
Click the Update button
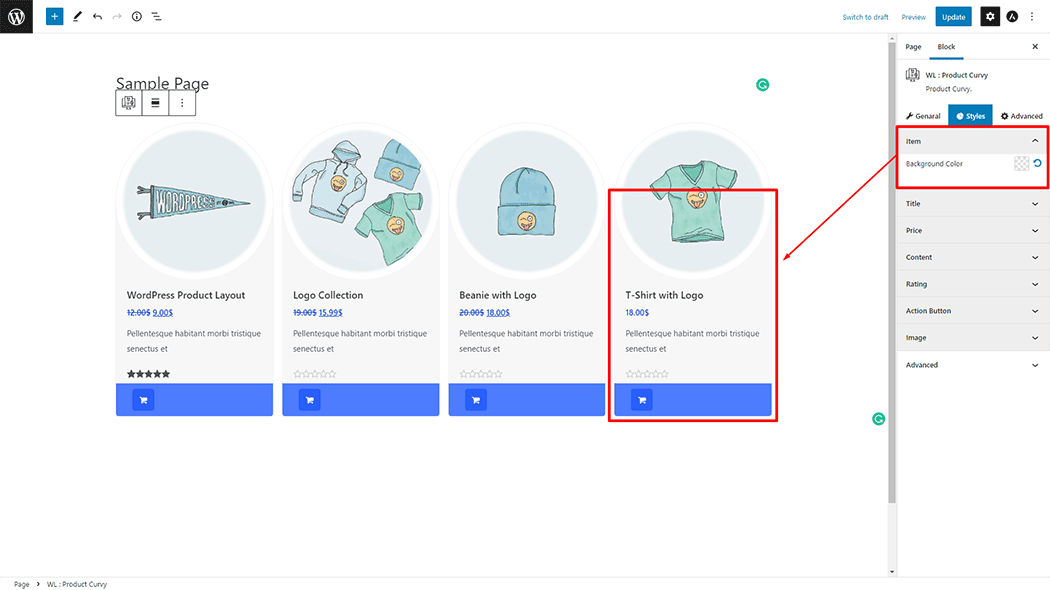tap(953, 17)
